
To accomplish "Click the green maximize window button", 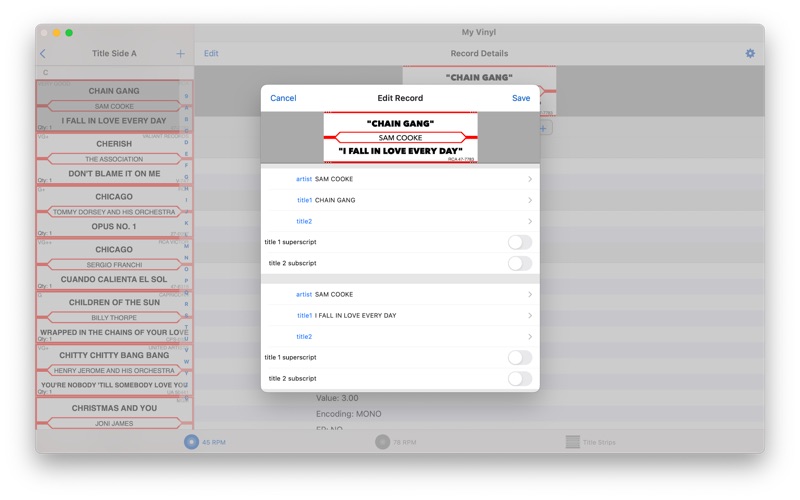I will tap(69, 33).
